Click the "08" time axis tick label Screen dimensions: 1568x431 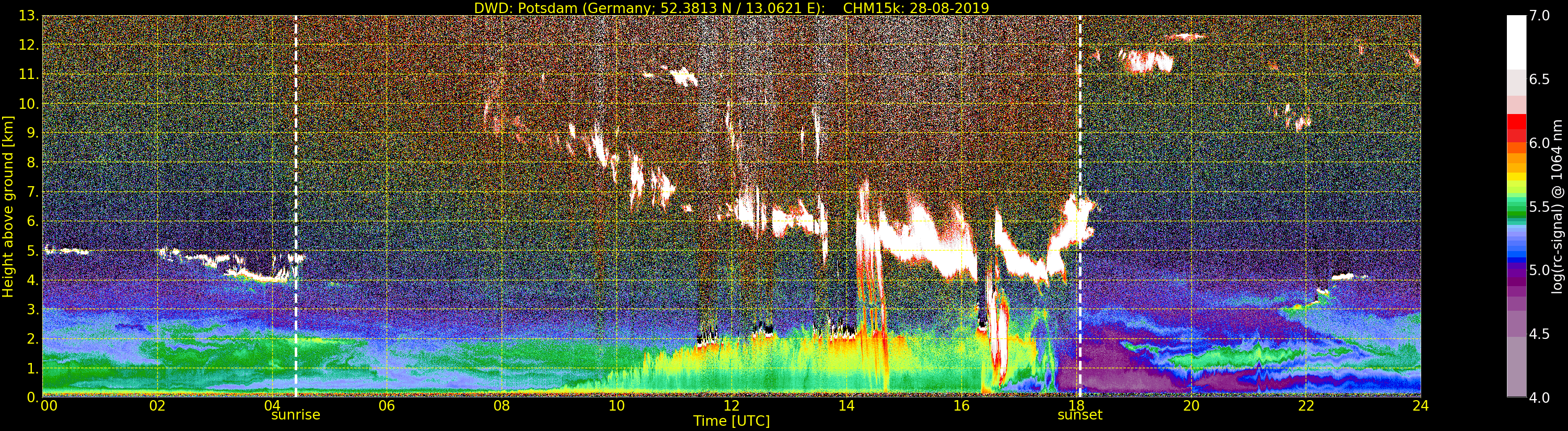(x=502, y=405)
